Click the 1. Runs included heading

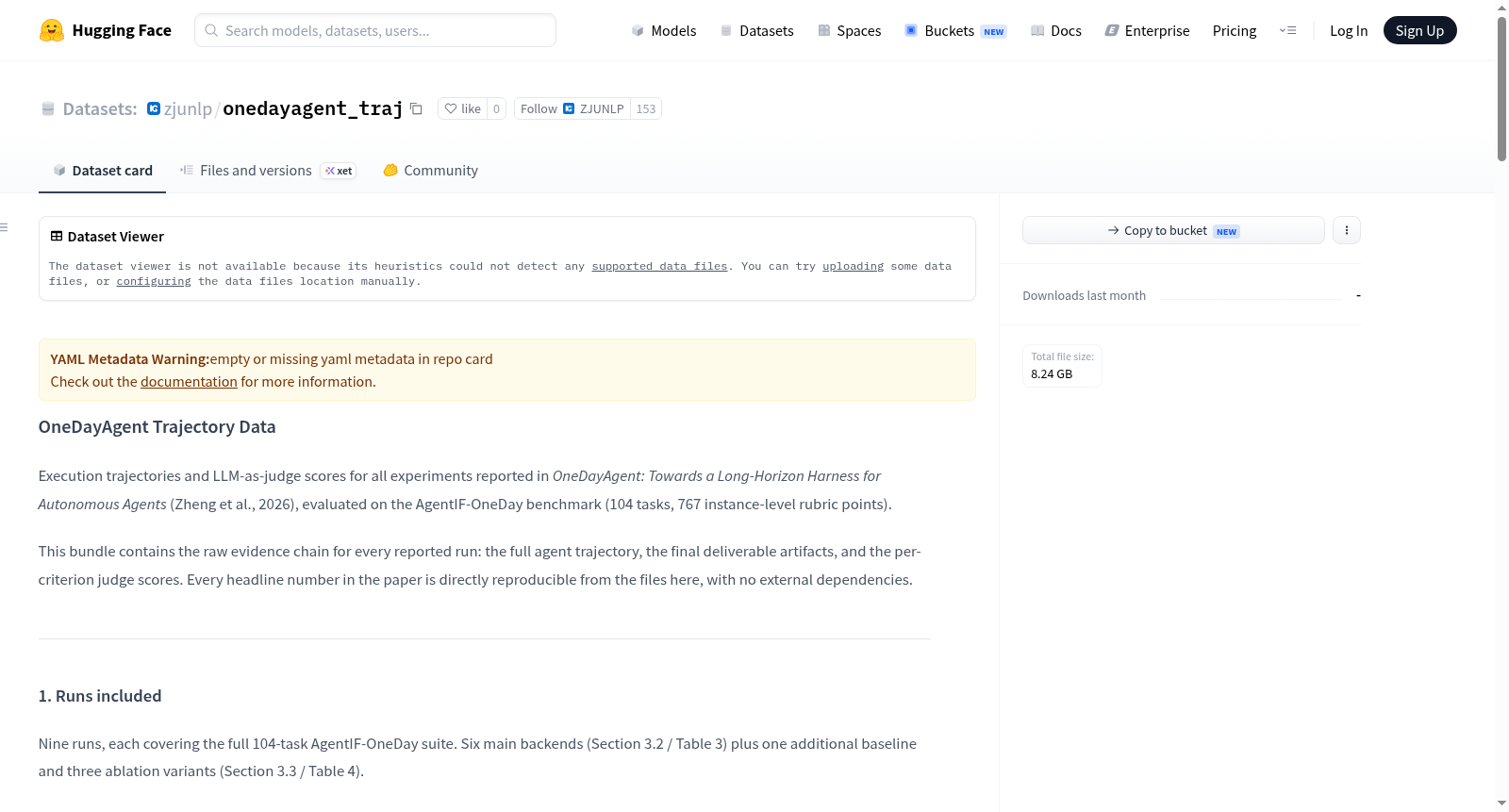[100, 696]
